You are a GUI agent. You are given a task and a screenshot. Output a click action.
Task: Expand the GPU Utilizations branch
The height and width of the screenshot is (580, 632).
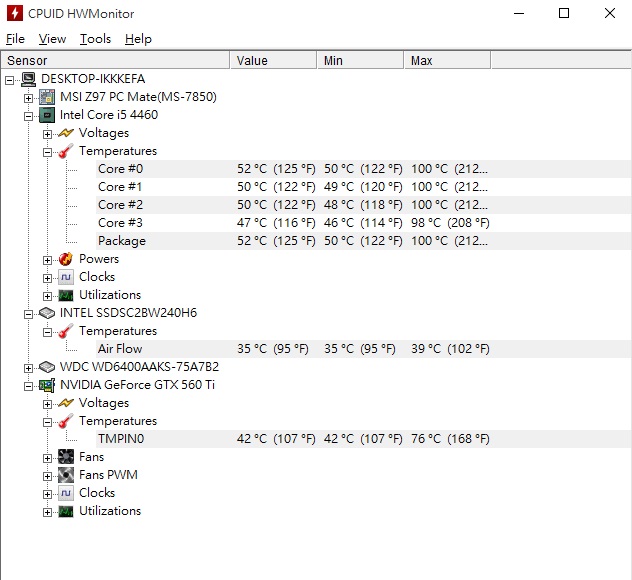tap(47, 512)
